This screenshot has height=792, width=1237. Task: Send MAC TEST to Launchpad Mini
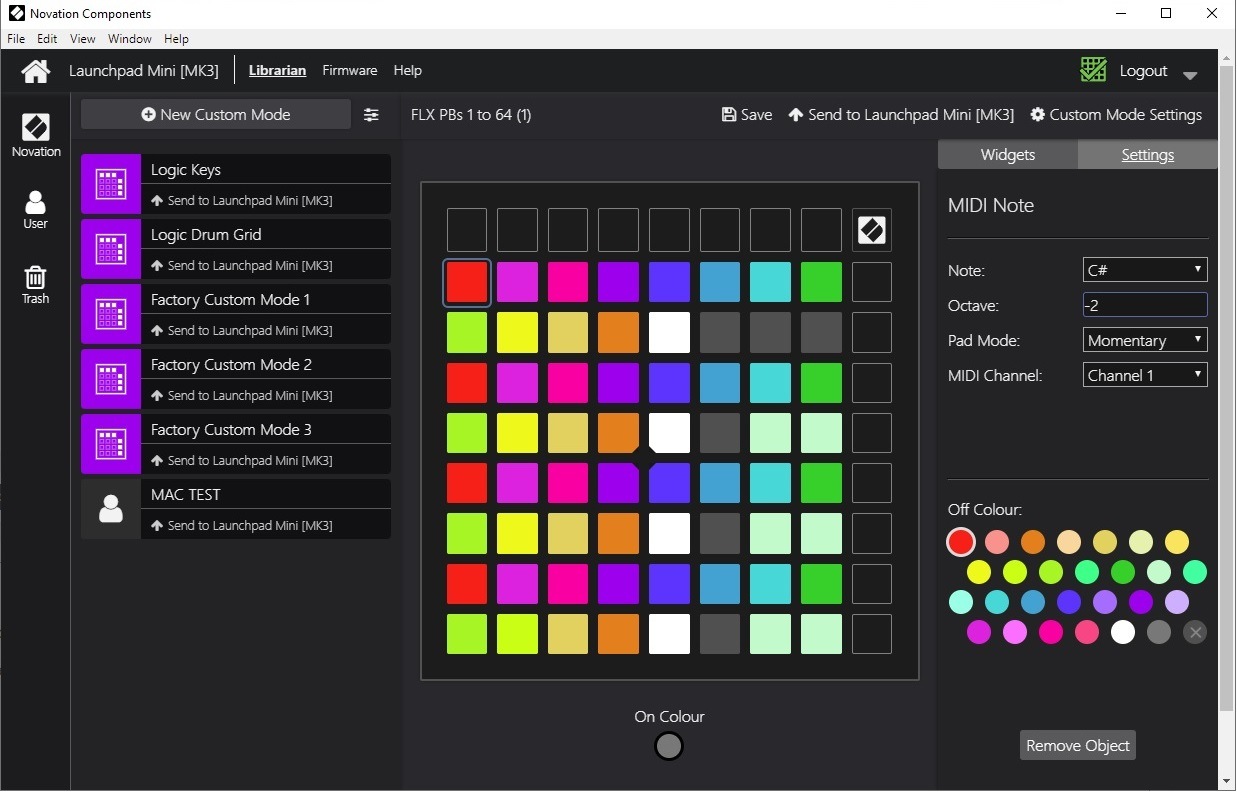241,525
